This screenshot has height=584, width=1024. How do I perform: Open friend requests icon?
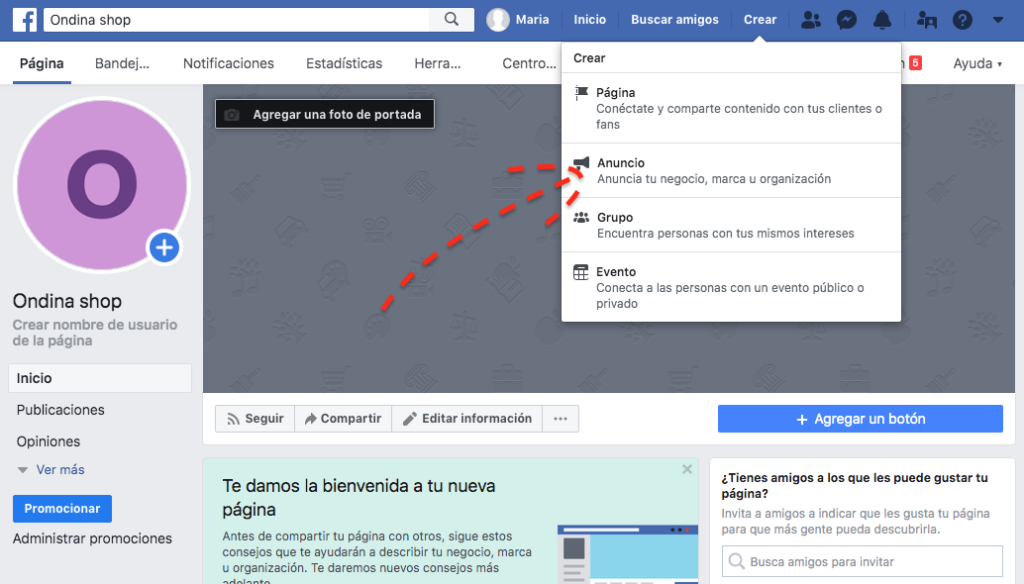point(810,20)
